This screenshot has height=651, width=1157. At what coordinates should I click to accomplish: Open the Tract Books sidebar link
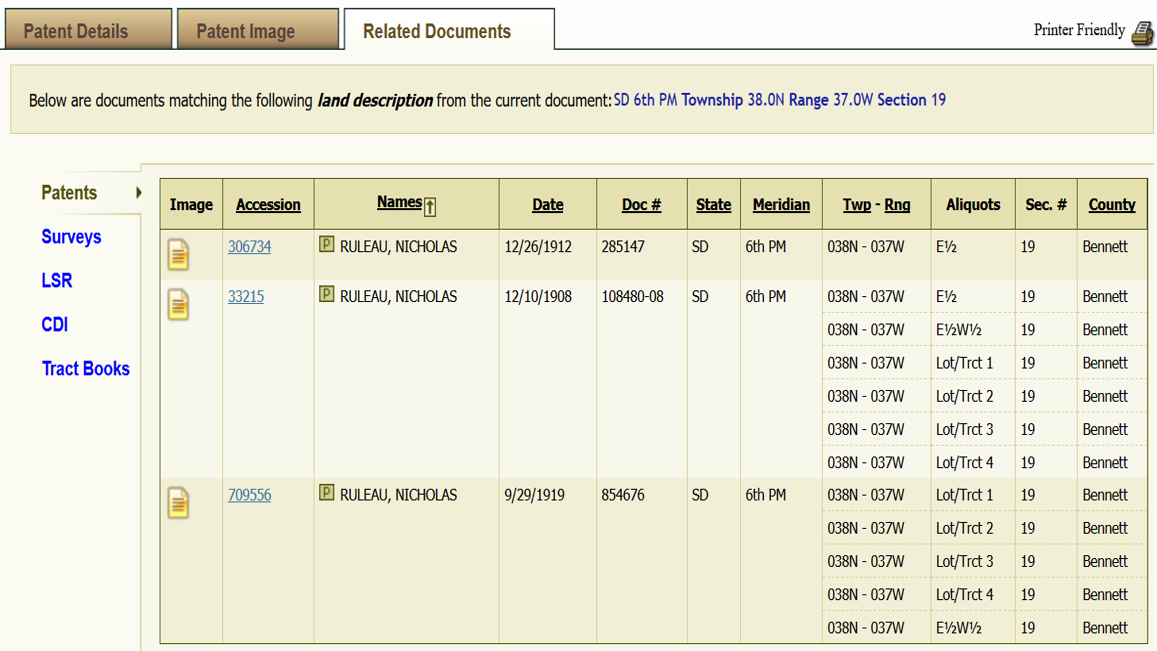tap(86, 368)
